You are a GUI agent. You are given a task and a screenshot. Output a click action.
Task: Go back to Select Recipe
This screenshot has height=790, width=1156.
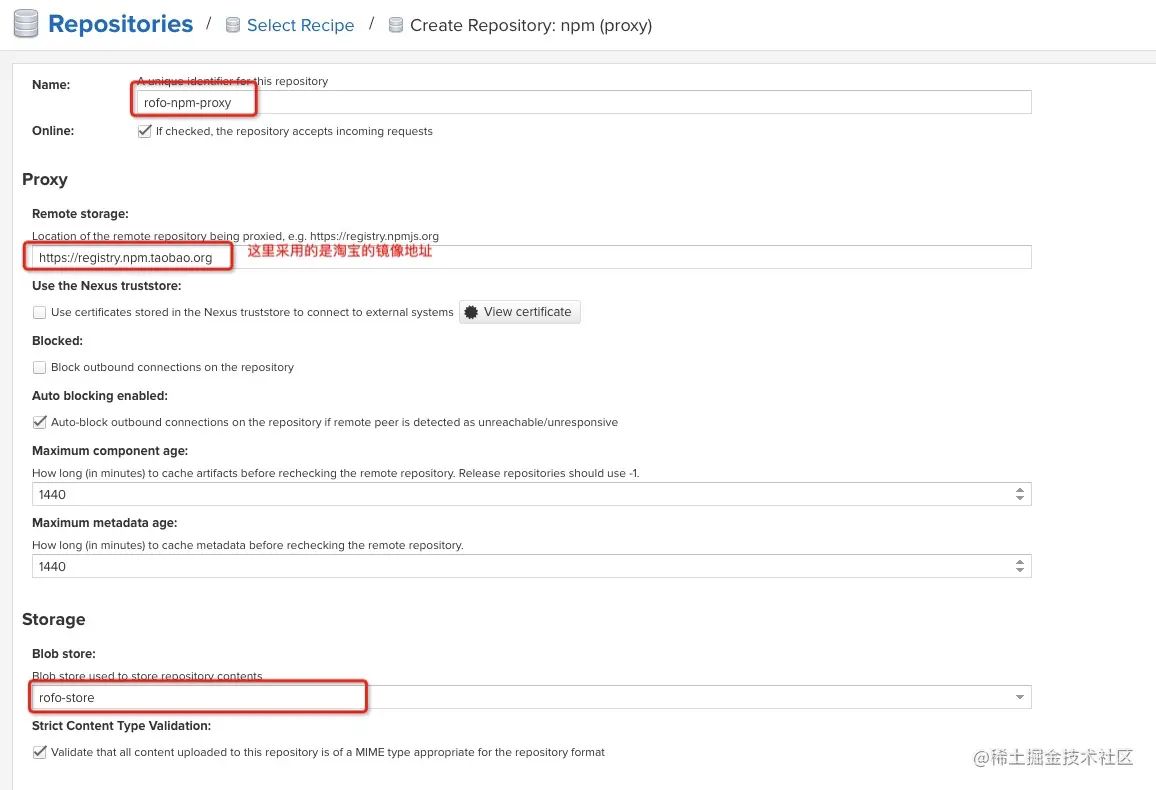coord(300,25)
